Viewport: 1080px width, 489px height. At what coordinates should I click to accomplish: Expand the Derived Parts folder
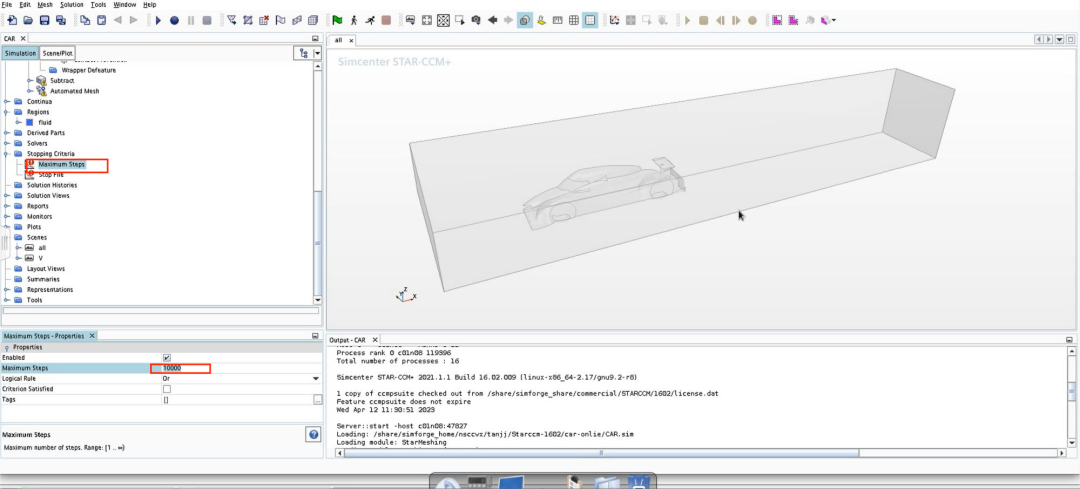coord(8,133)
